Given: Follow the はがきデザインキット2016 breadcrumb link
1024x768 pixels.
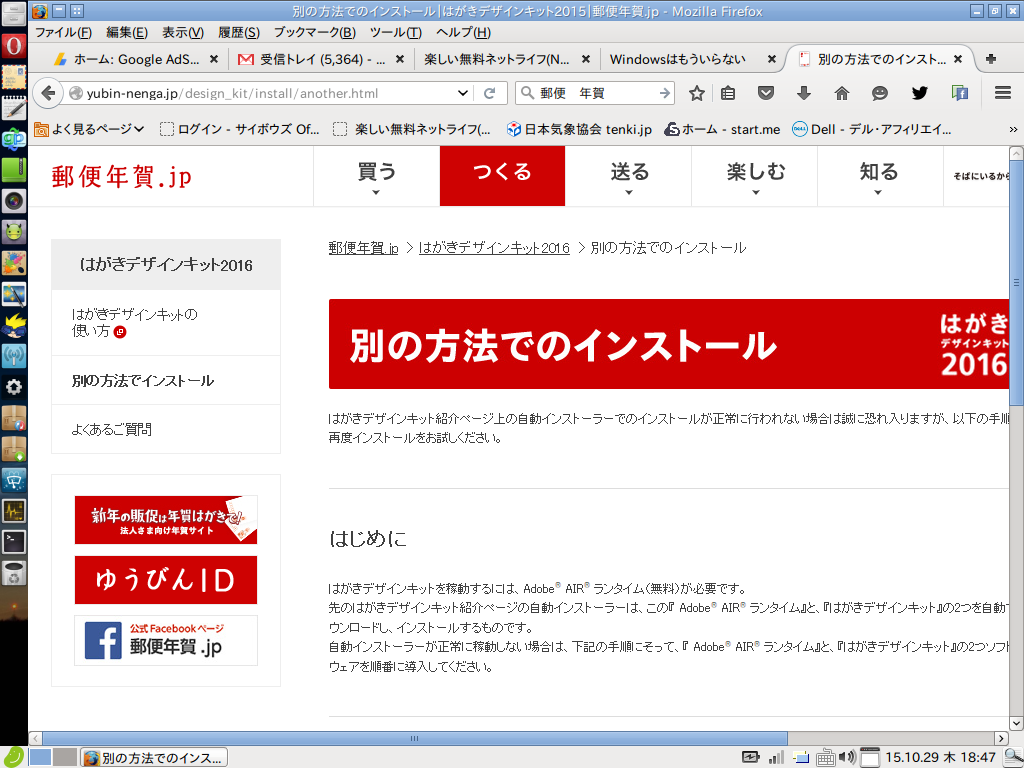Looking at the screenshot, I should tap(494, 248).
